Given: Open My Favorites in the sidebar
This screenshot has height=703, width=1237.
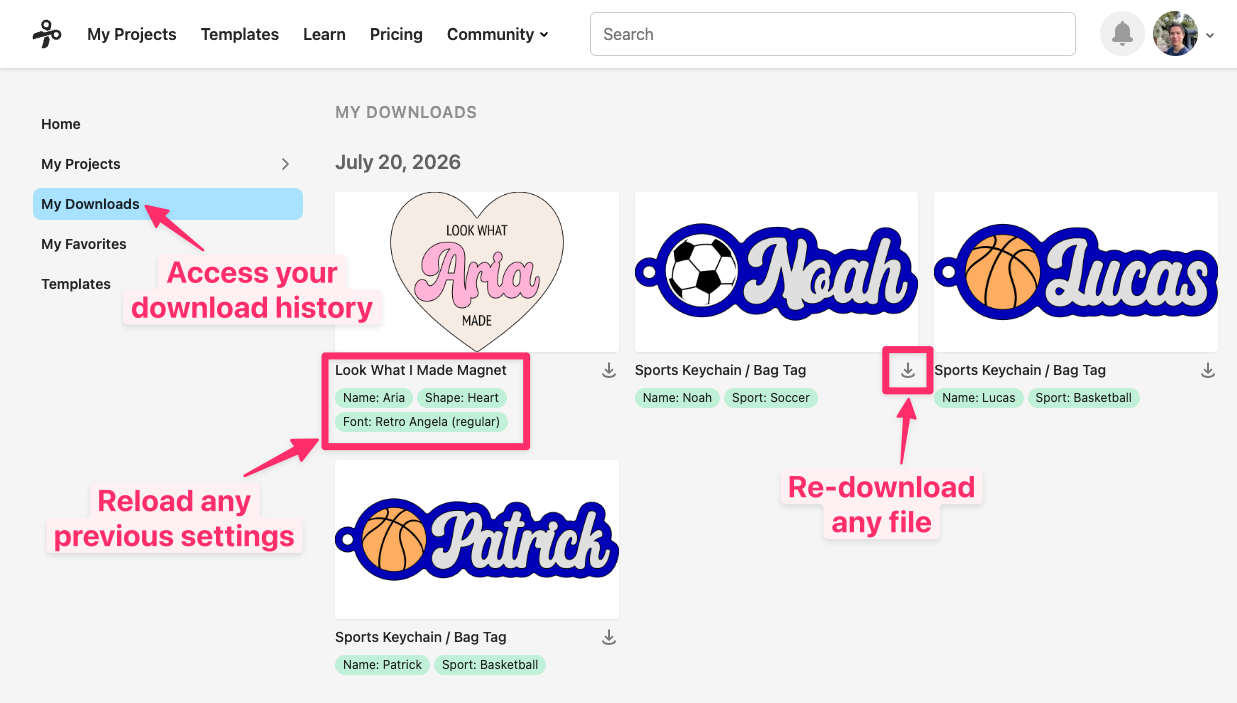Looking at the screenshot, I should click(x=84, y=244).
